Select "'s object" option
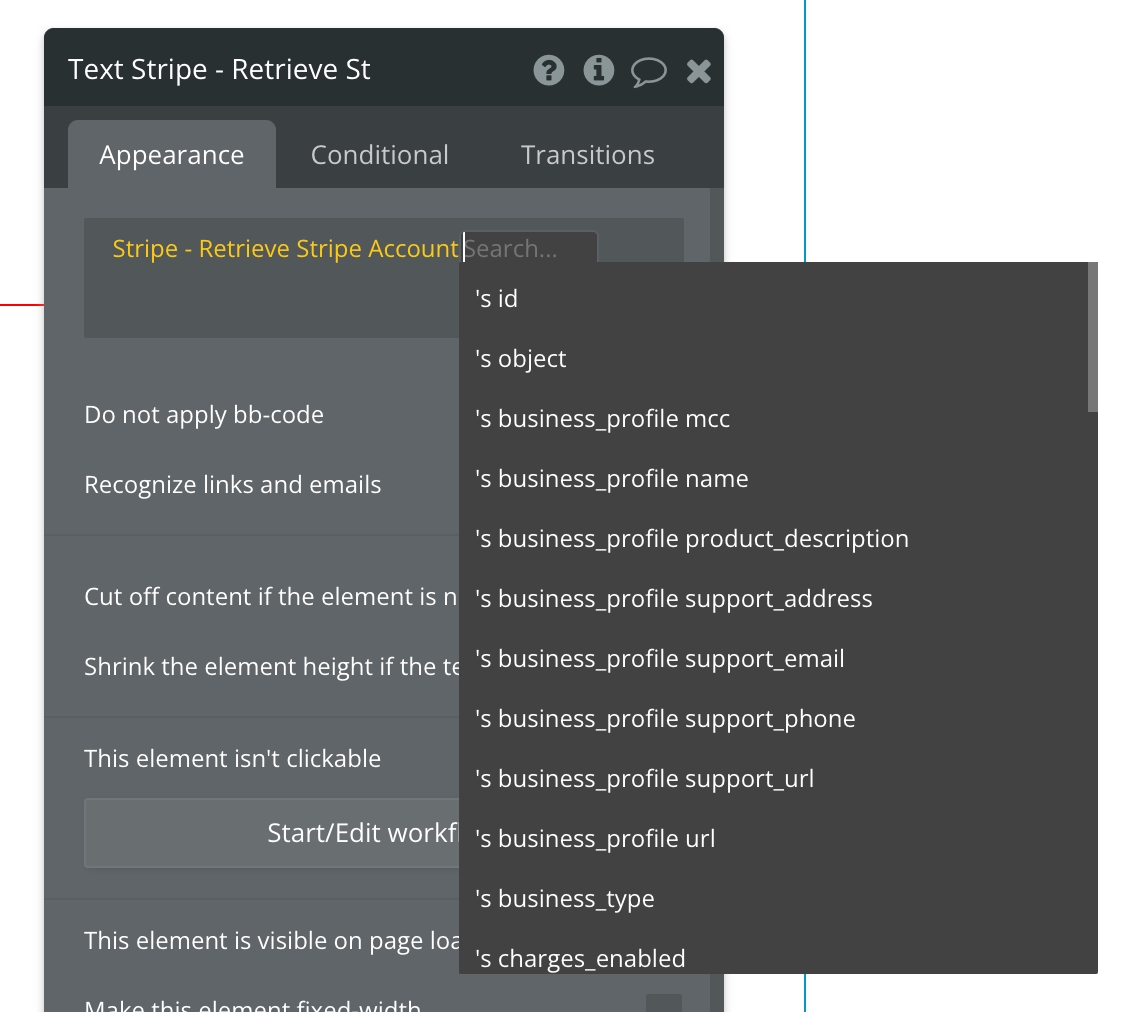This screenshot has height=1012, width=1122. coord(521,359)
